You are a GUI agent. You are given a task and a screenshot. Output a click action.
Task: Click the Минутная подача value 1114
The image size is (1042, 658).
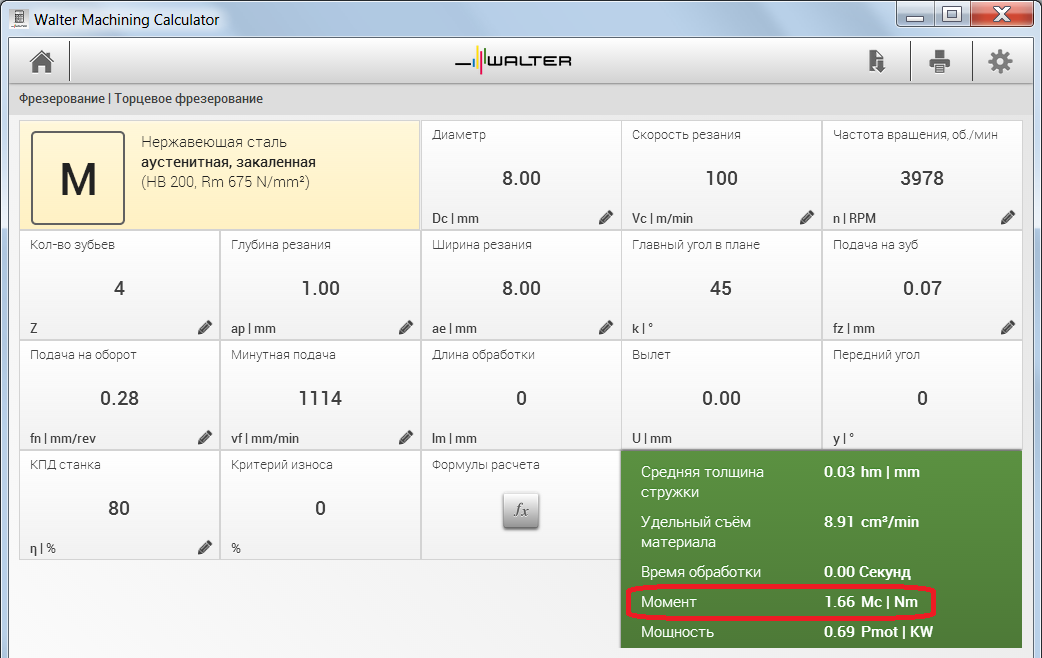[x=320, y=398]
